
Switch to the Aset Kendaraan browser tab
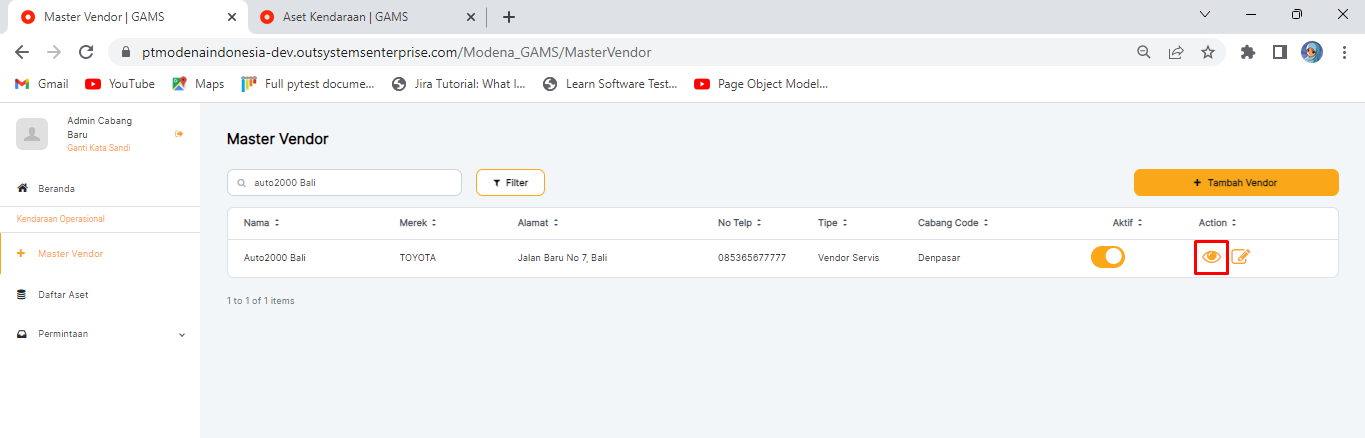click(345, 17)
